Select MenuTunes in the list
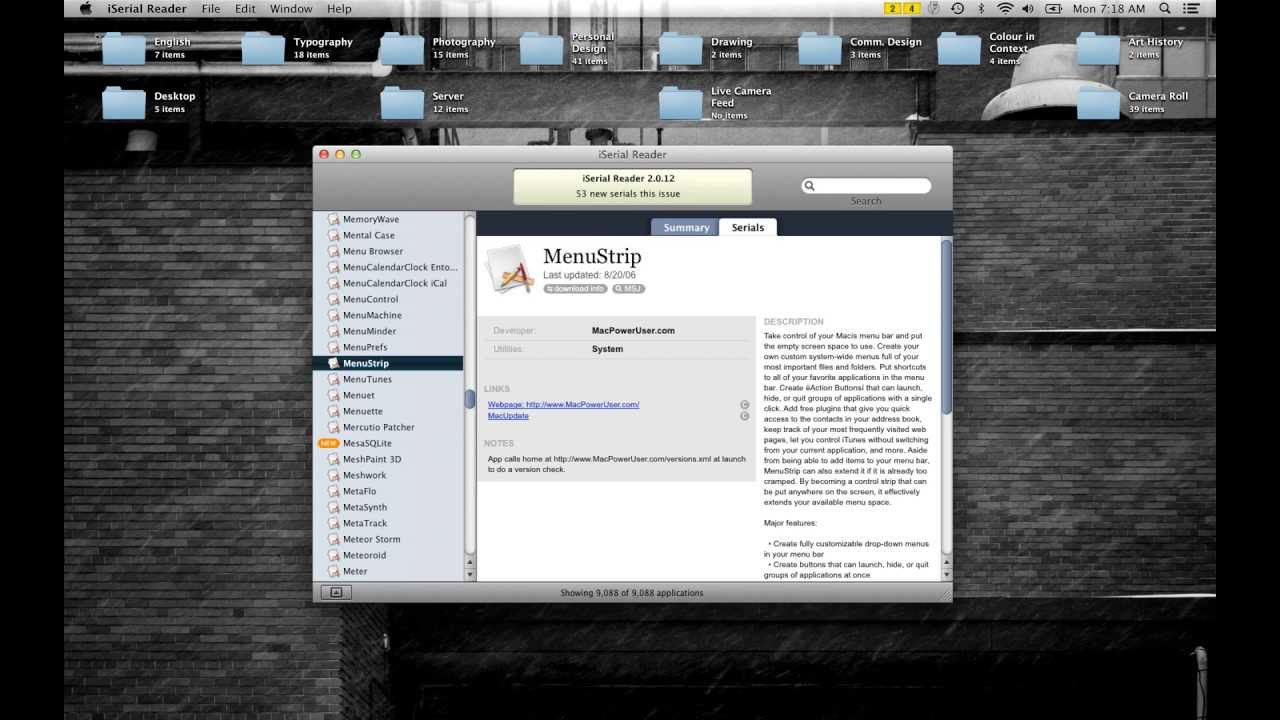 coord(388,379)
